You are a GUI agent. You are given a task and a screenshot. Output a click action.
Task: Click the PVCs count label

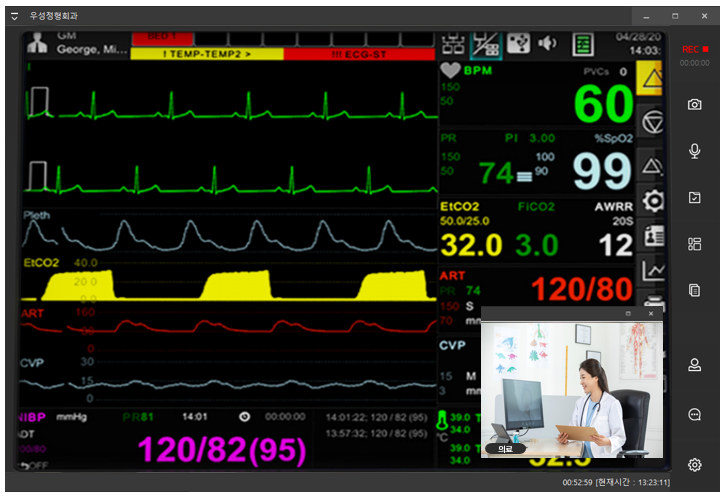(x=596, y=72)
